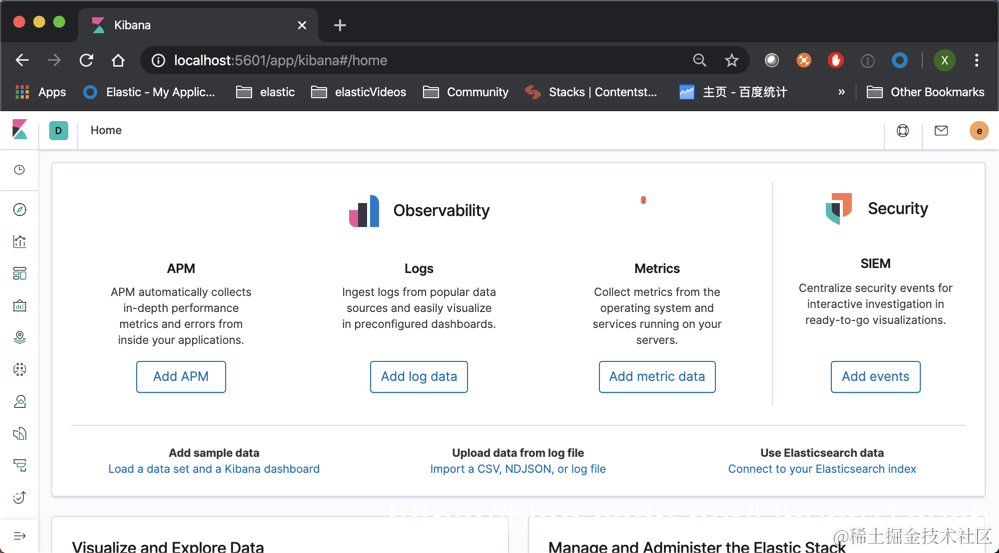This screenshot has height=553, width=999.
Task: Open the Default space selector D
Action: point(59,131)
